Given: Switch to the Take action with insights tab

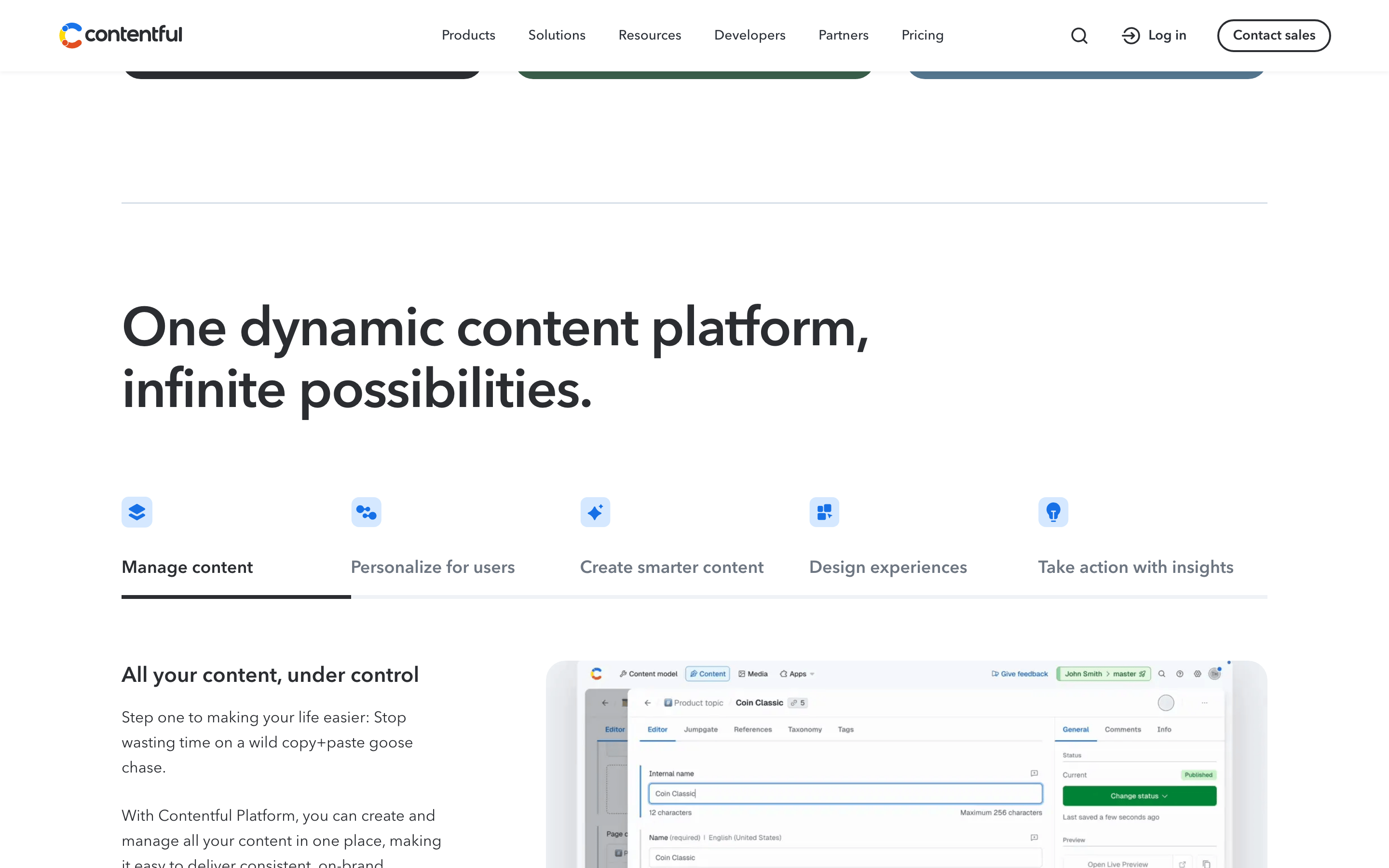Looking at the screenshot, I should pyautogui.click(x=1135, y=567).
